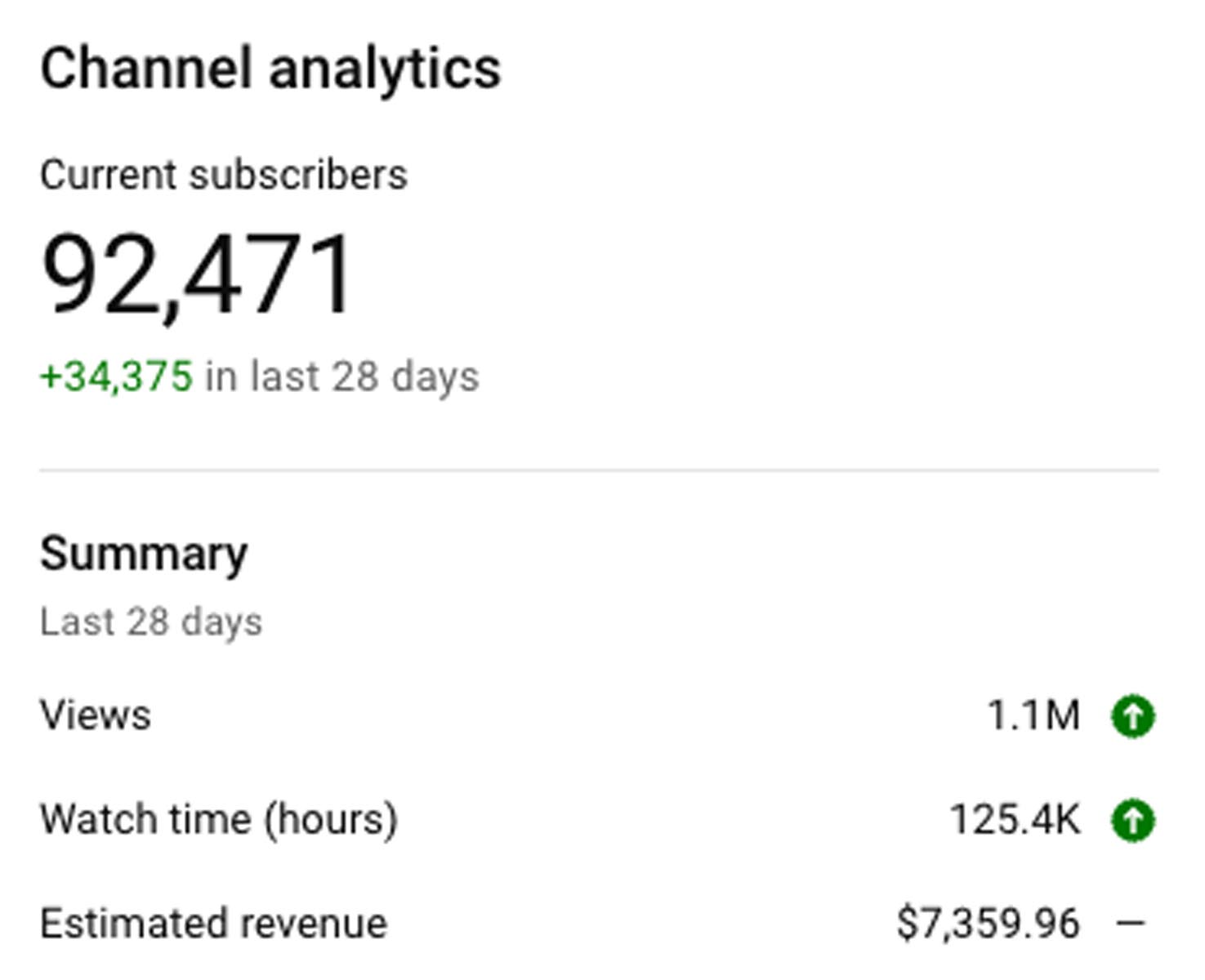Click the divider line above Summary

[x=599, y=470]
